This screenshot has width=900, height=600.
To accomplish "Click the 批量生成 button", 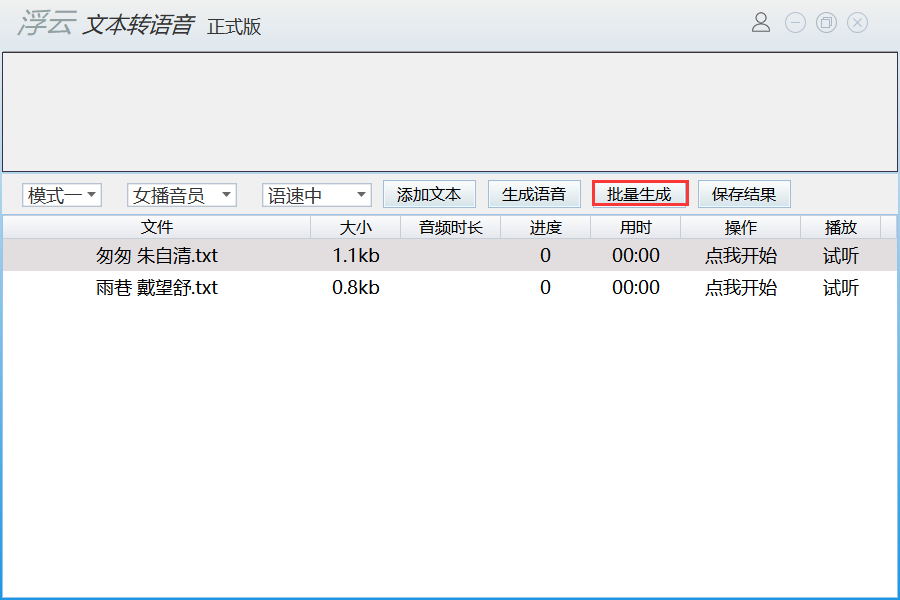I will tap(639, 194).
